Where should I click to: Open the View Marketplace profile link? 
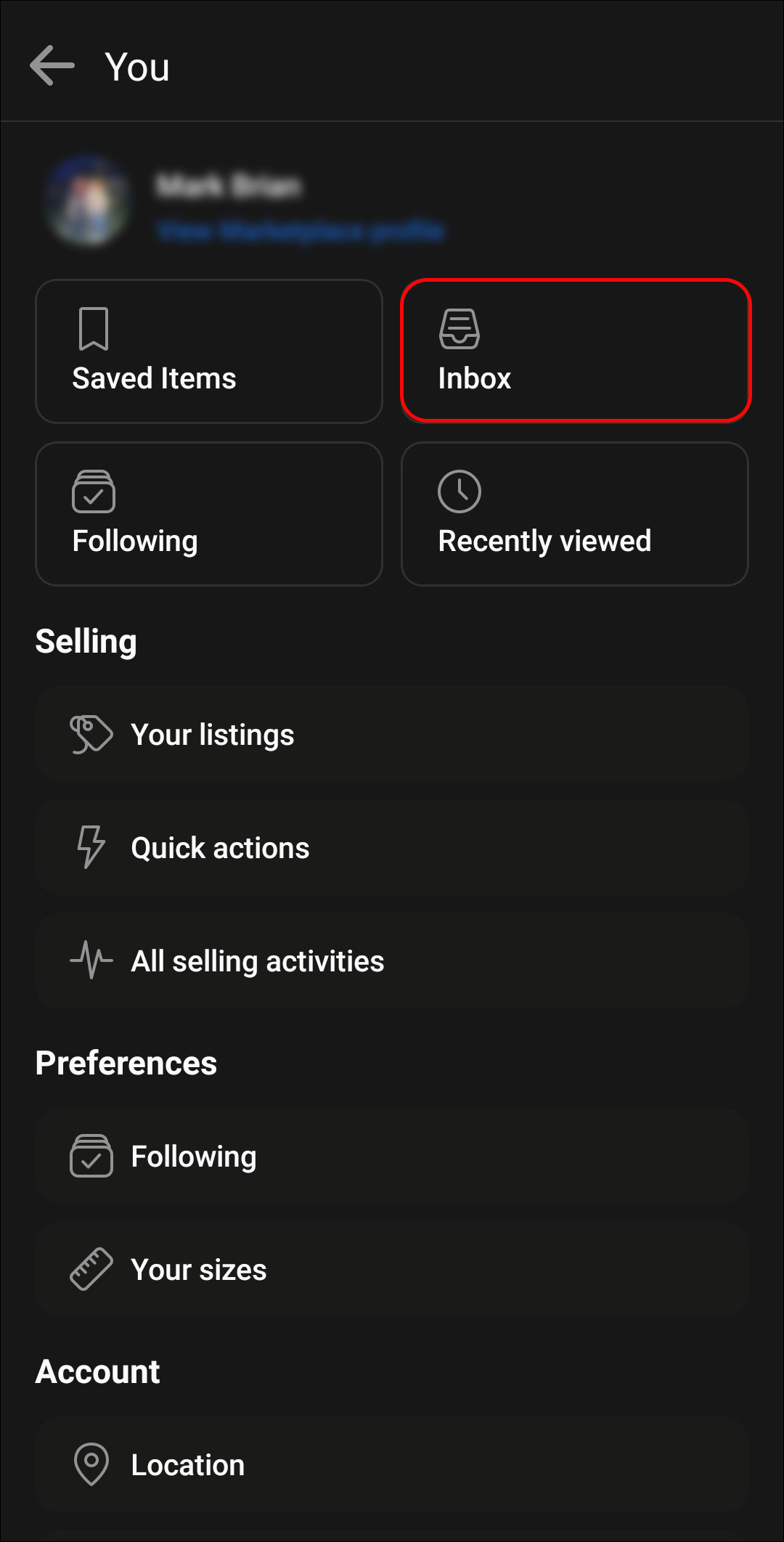coord(301,231)
